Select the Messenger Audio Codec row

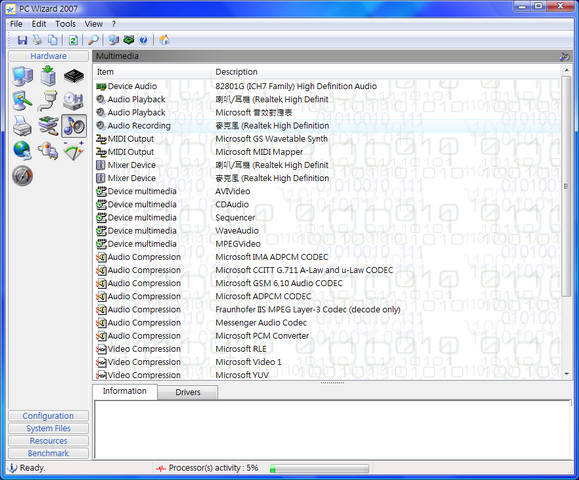[x=327, y=323]
